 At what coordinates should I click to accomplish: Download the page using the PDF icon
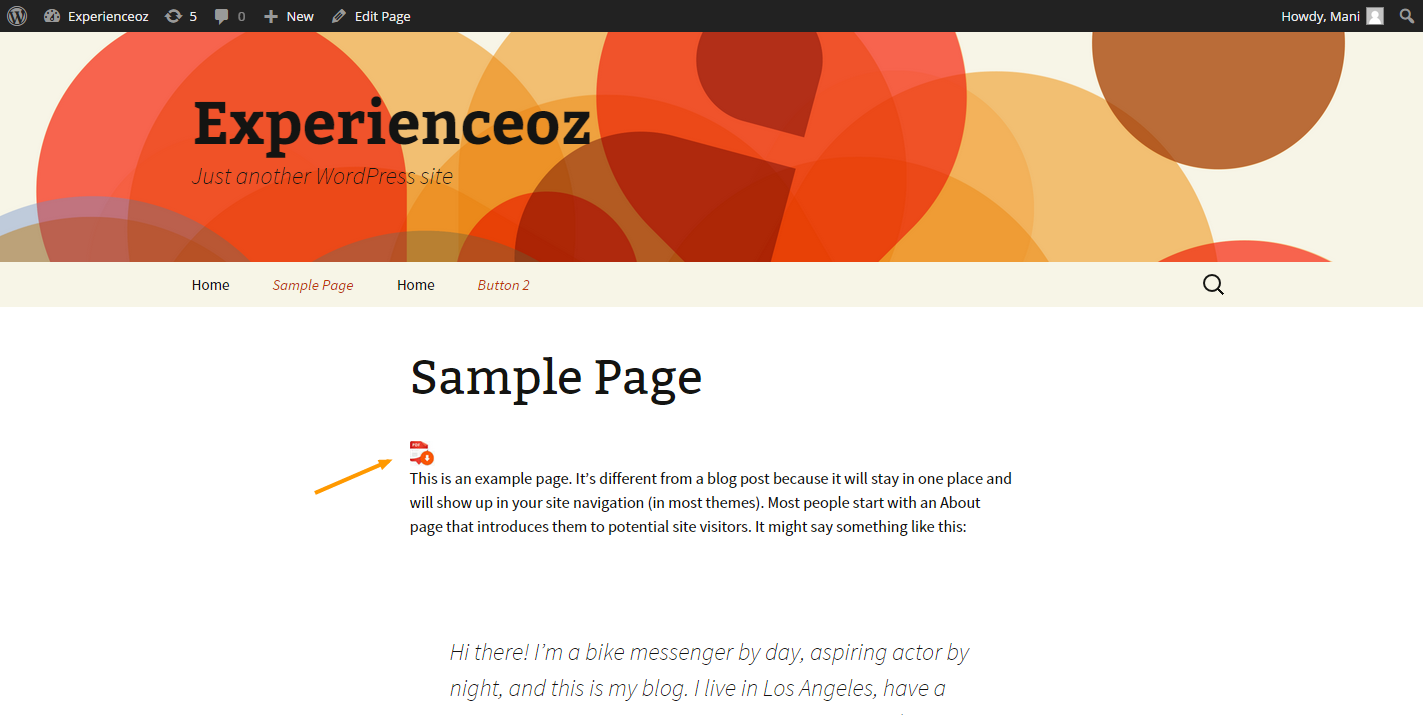pyautogui.click(x=421, y=453)
